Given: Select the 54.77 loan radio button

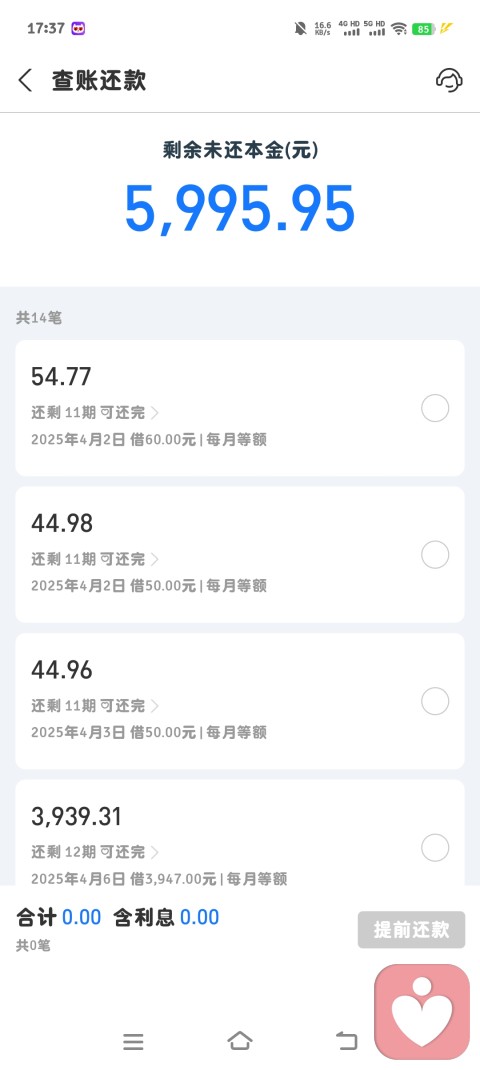Looking at the screenshot, I should 435,408.
